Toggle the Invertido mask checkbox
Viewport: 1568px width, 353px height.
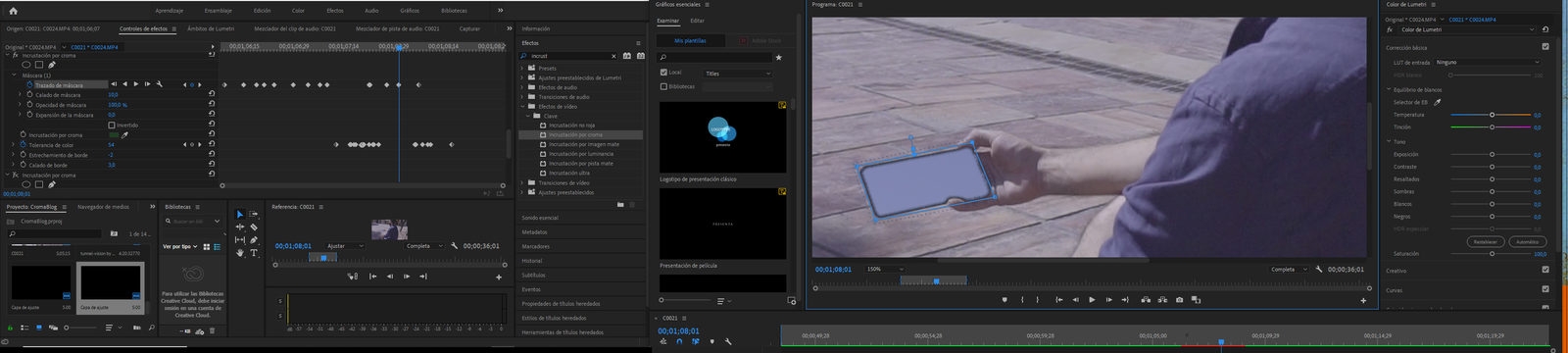[x=111, y=126]
